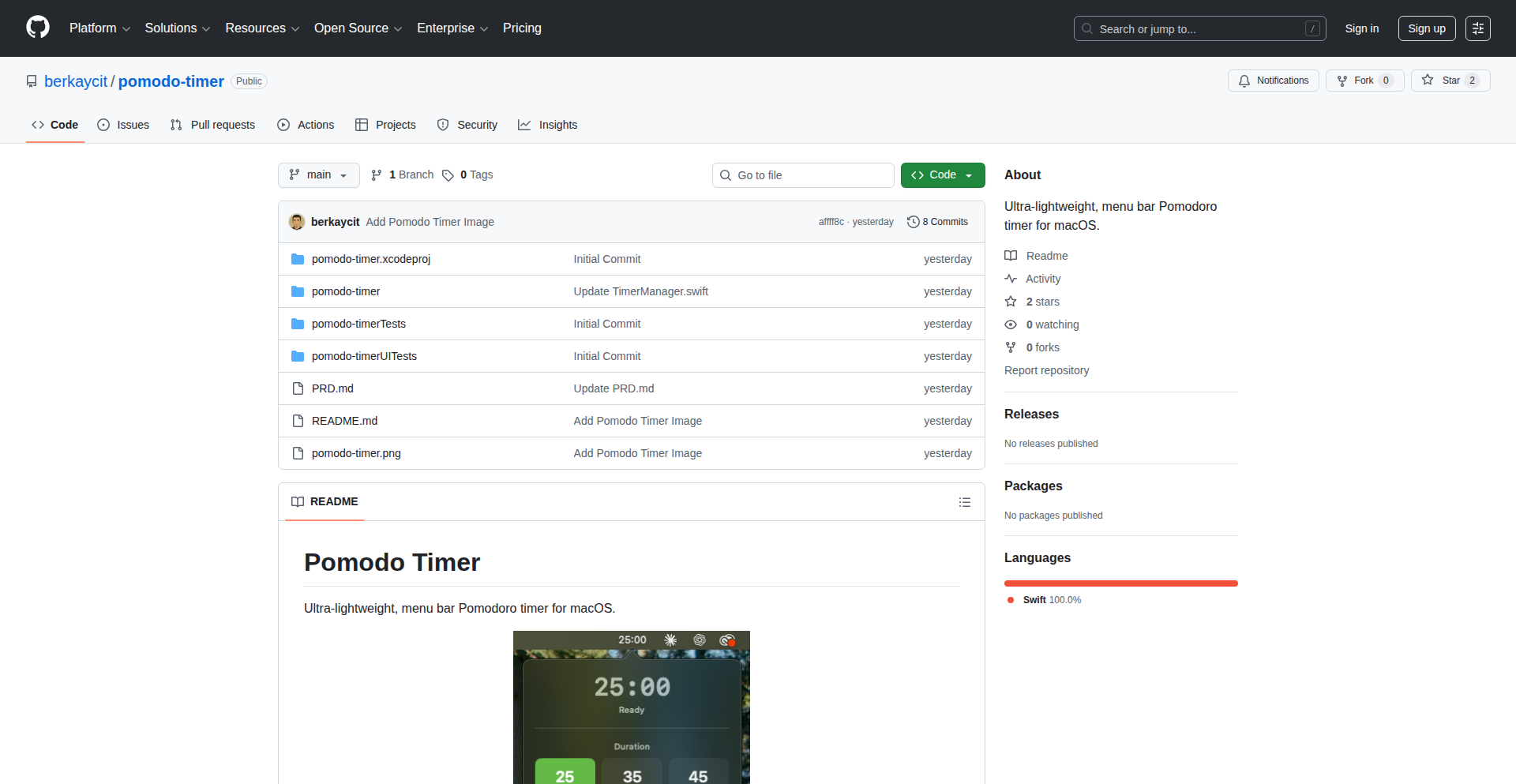The width and height of the screenshot is (1516, 784).
Task: Click the GitHub logo icon
Action: 38,28
